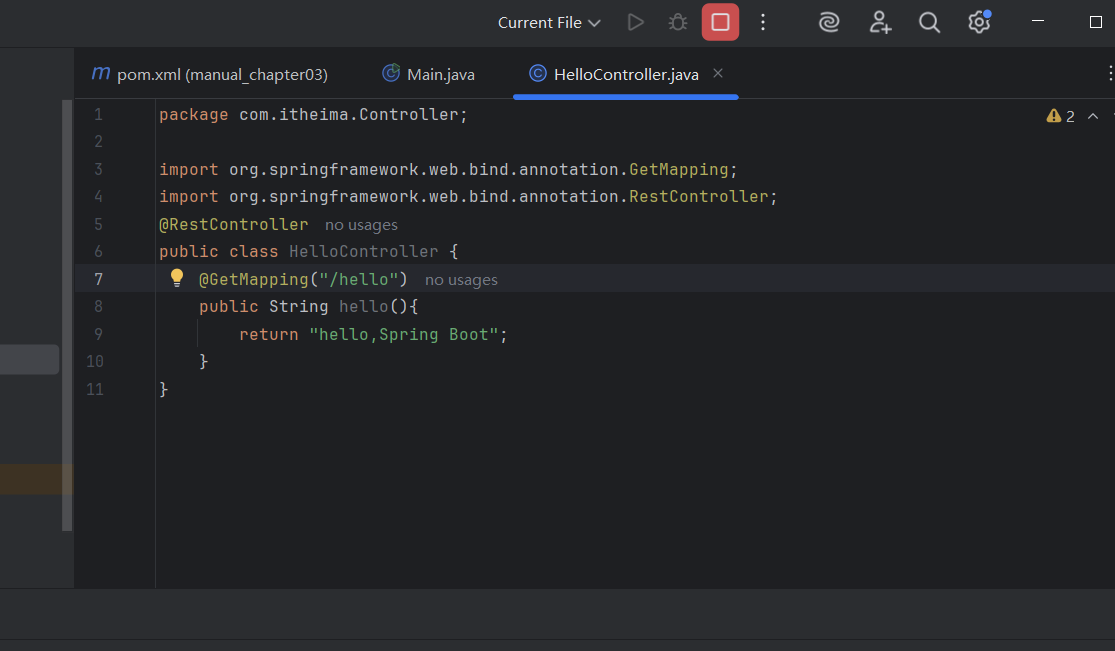Close the HelloController.java tab
The image size is (1115, 651).
(718, 73)
